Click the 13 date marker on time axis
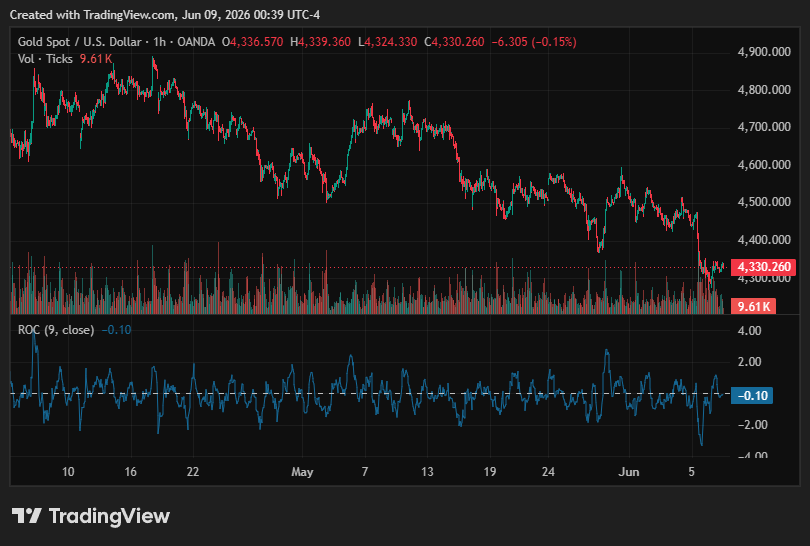This screenshot has width=810, height=546. point(427,472)
